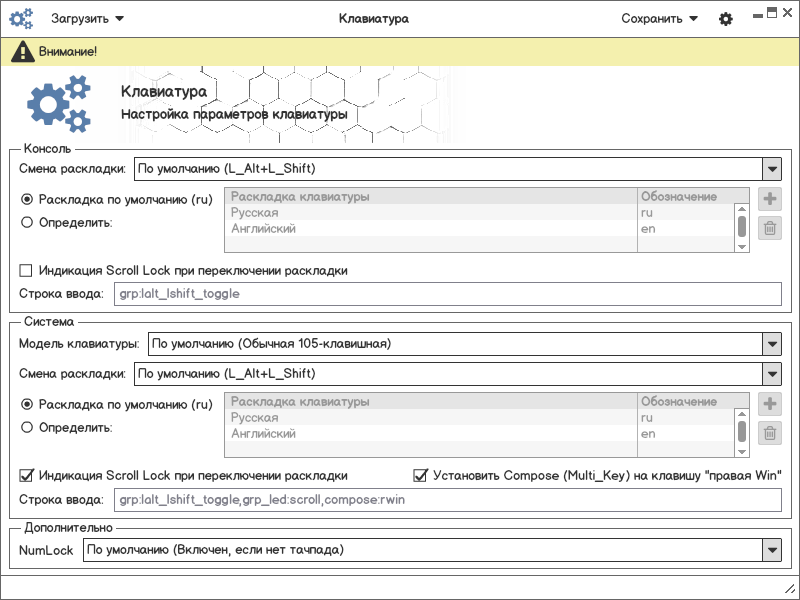Click the warning triangle icon

[20, 51]
